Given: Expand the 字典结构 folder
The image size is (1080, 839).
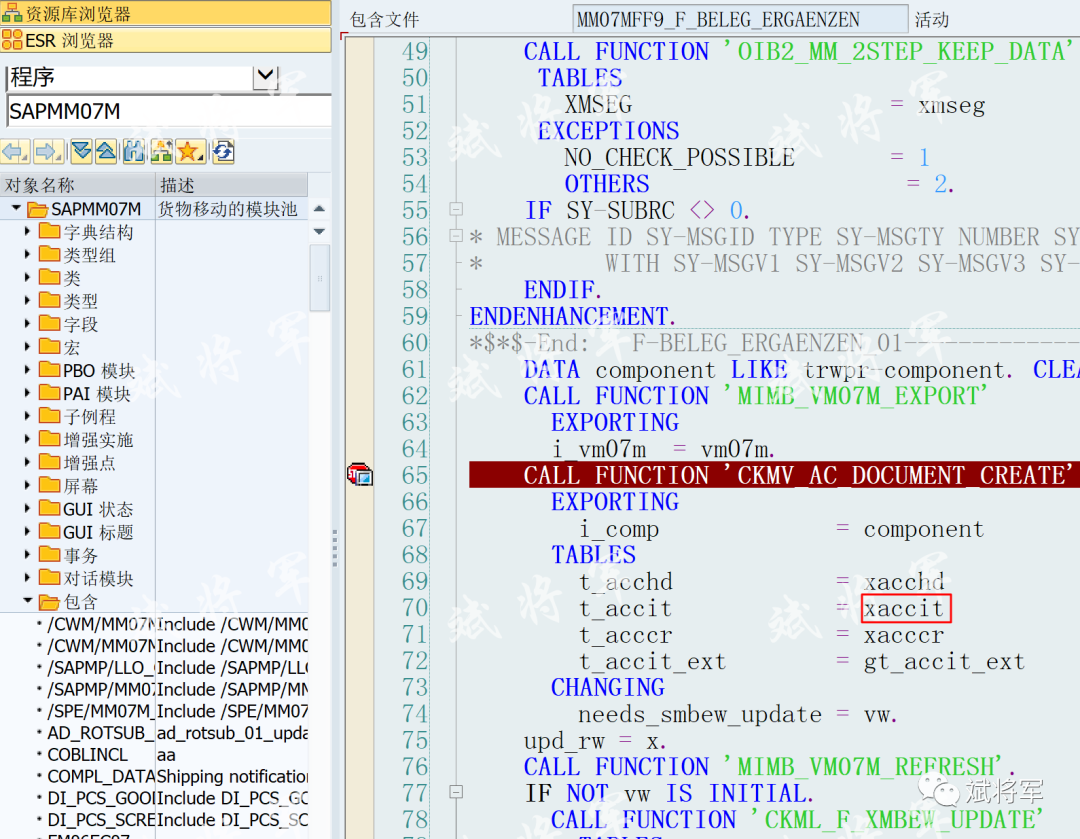Looking at the screenshot, I should pyautogui.click(x=28, y=231).
